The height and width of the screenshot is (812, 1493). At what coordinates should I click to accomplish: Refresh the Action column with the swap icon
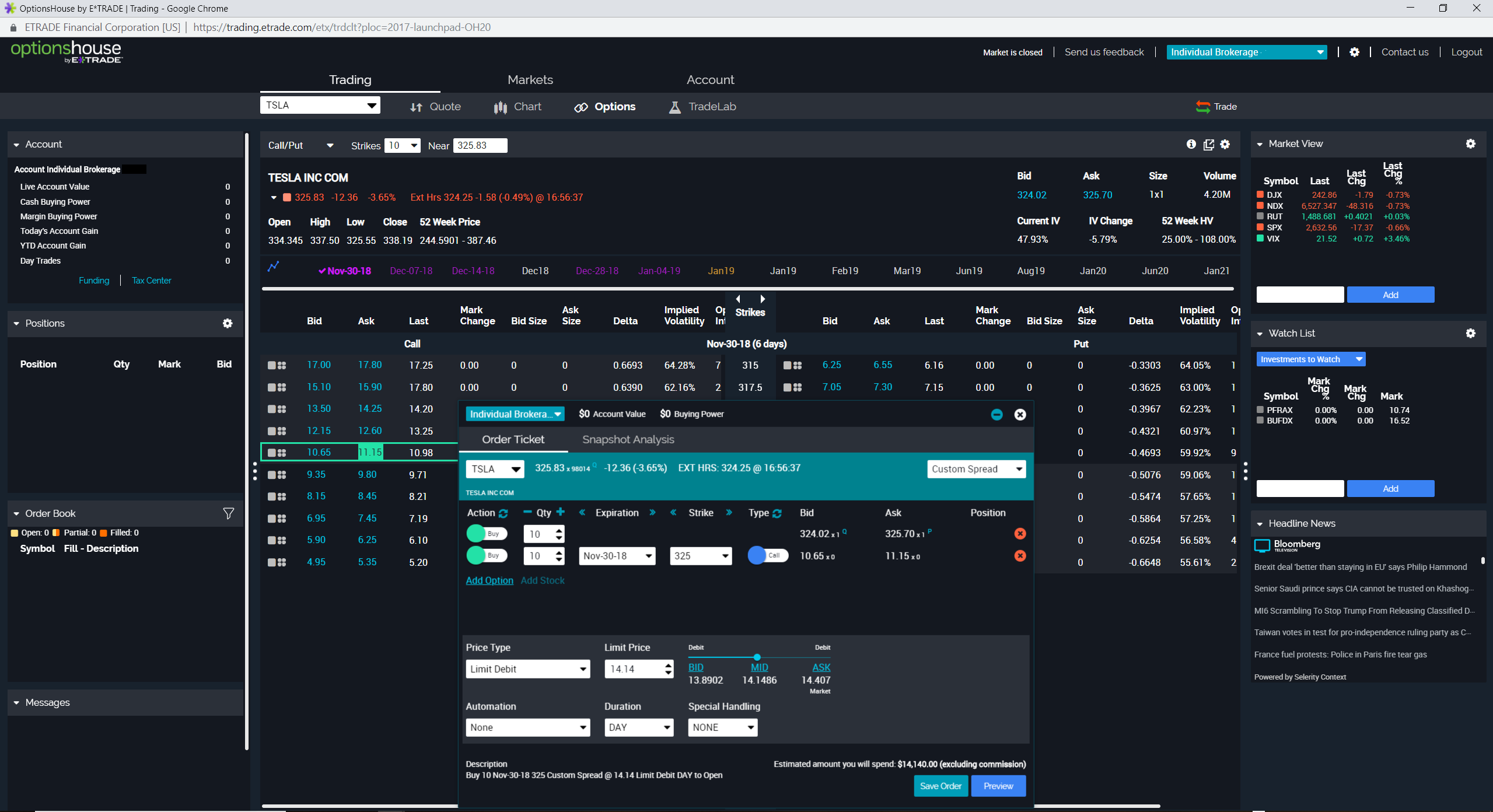[504, 513]
